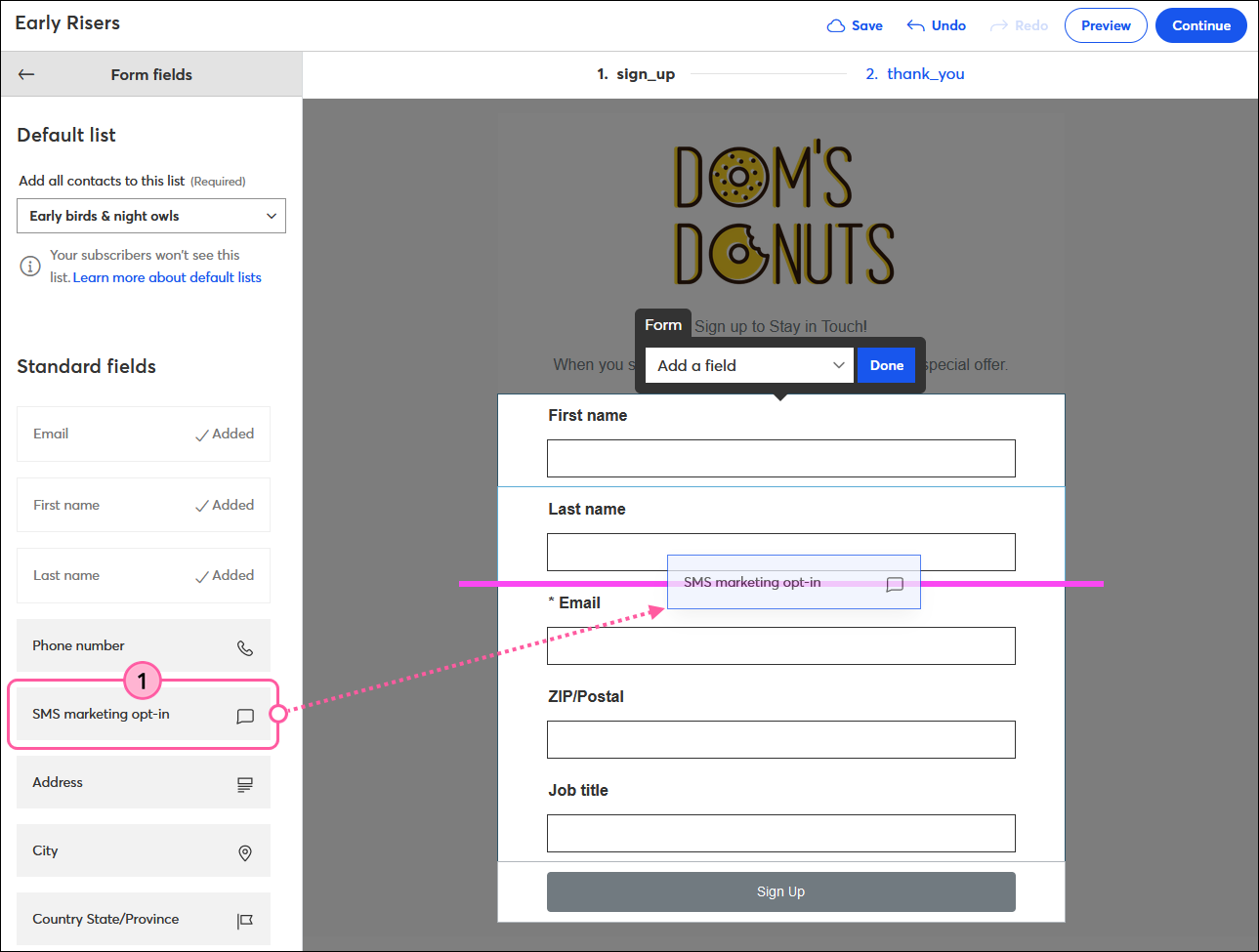Switch to the thank_you tab
The image size is (1259, 952).
[x=925, y=73]
